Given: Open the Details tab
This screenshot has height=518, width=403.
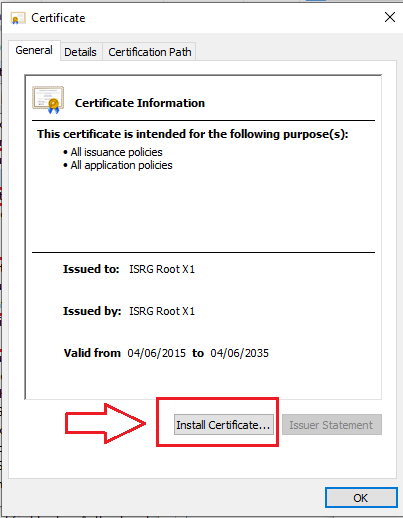Looking at the screenshot, I should pyautogui.click(x=80, y=52).
